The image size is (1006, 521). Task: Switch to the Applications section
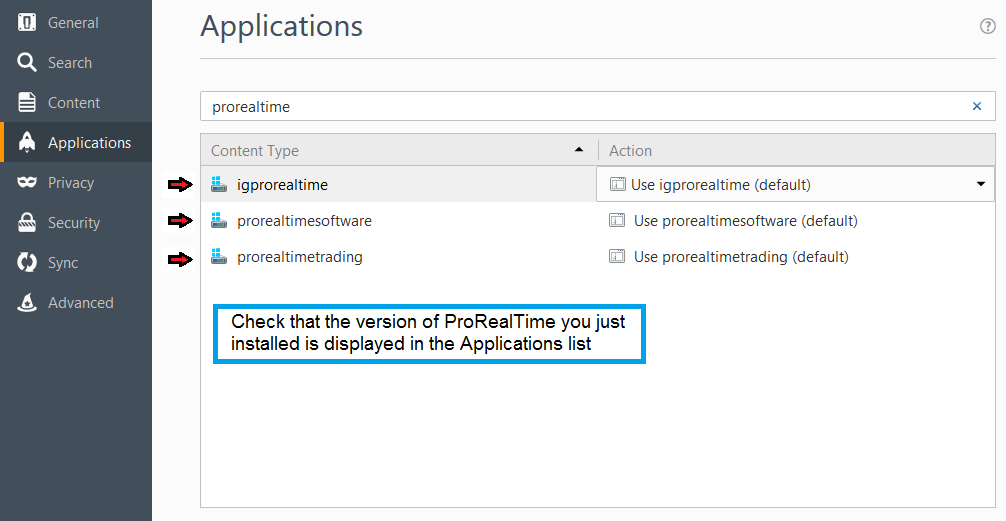89,142
